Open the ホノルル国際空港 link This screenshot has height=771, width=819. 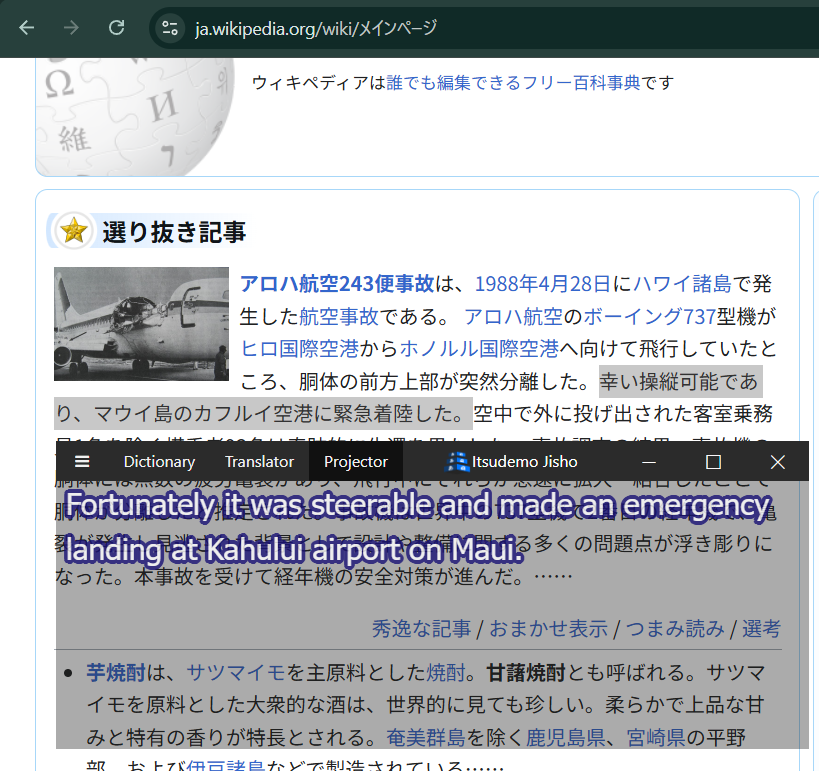click(x=479, y=349)
